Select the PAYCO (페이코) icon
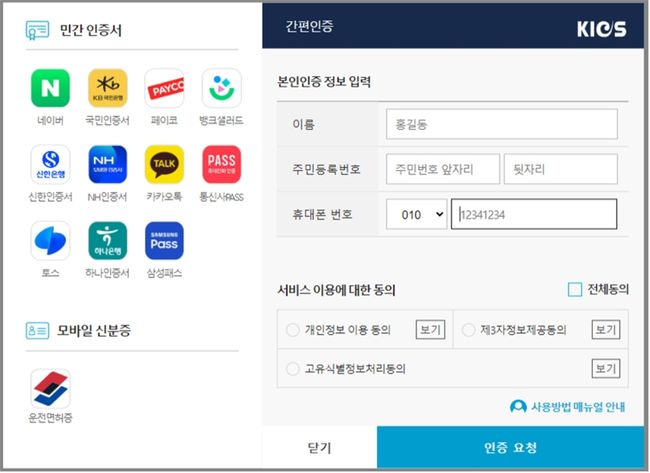Screen dimensions: 650x473 164,88
